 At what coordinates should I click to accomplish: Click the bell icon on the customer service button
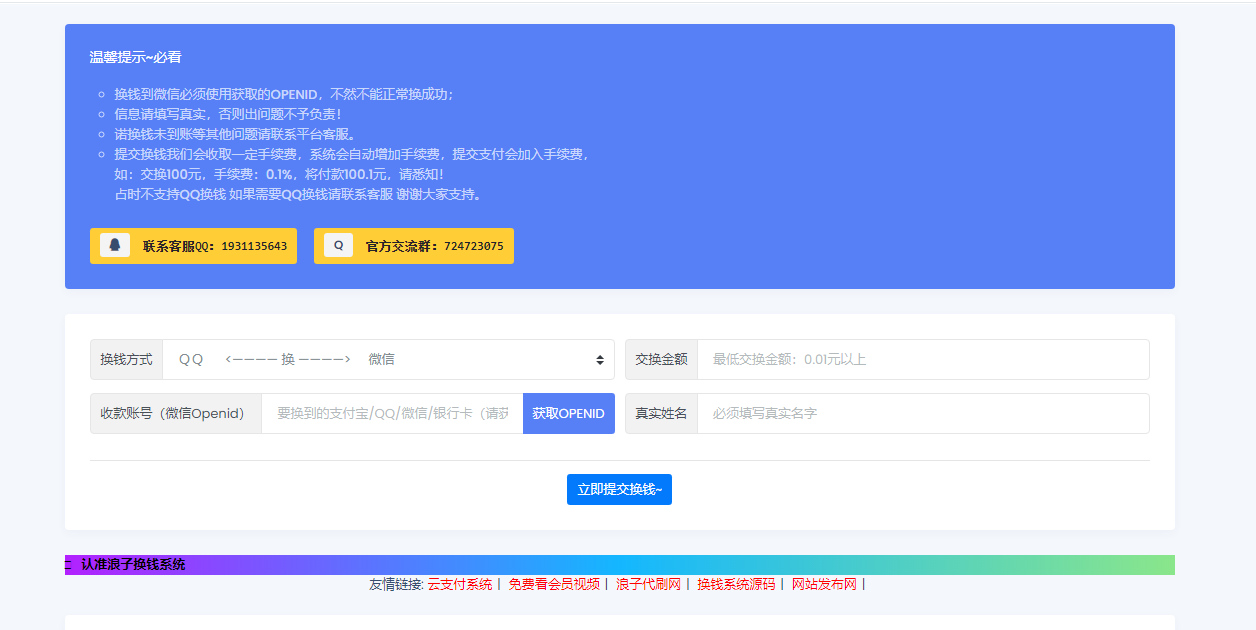[x=113, y=245]
